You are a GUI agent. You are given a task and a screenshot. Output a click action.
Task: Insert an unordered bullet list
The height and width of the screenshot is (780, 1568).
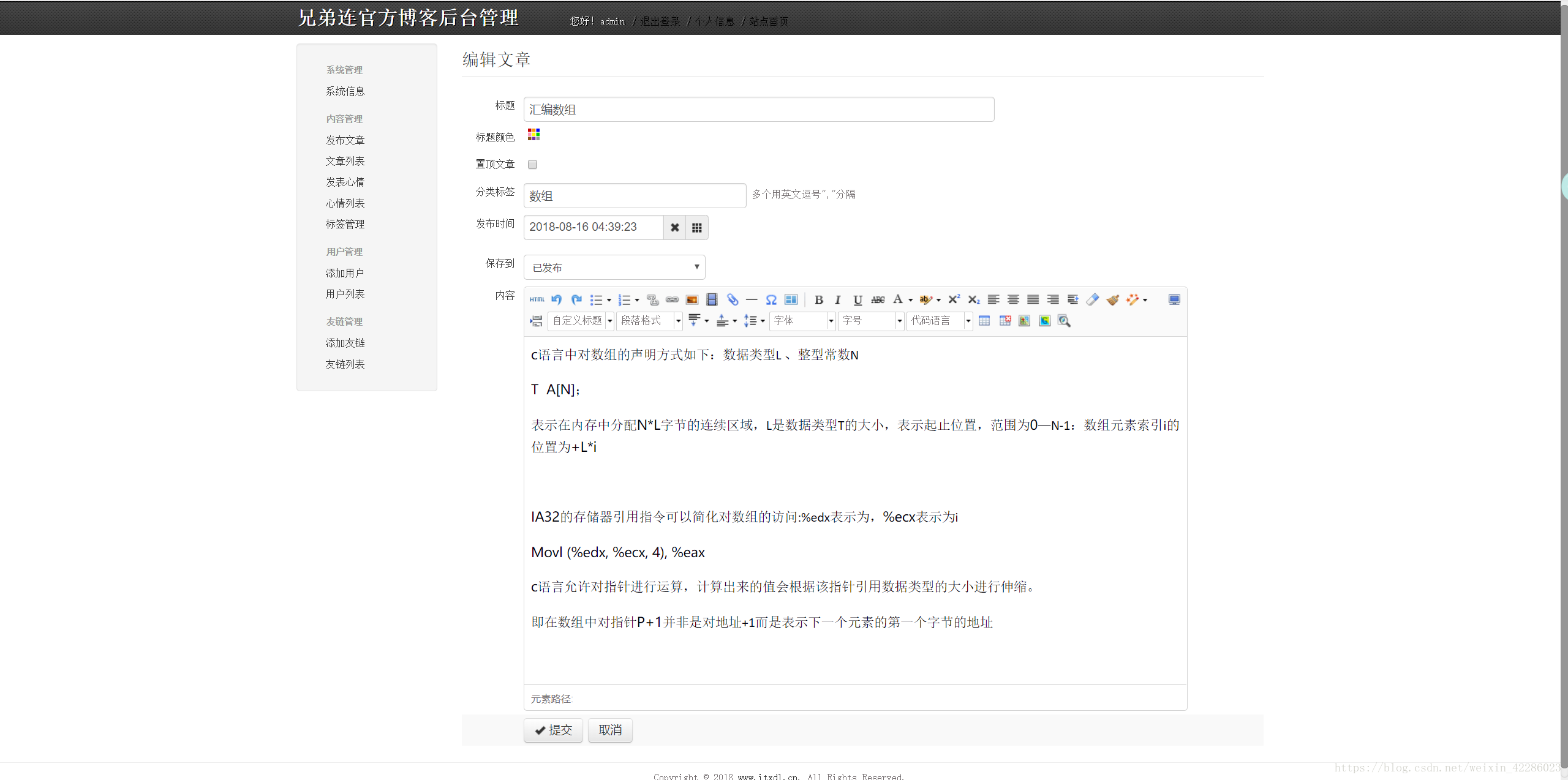coord(596,300)
